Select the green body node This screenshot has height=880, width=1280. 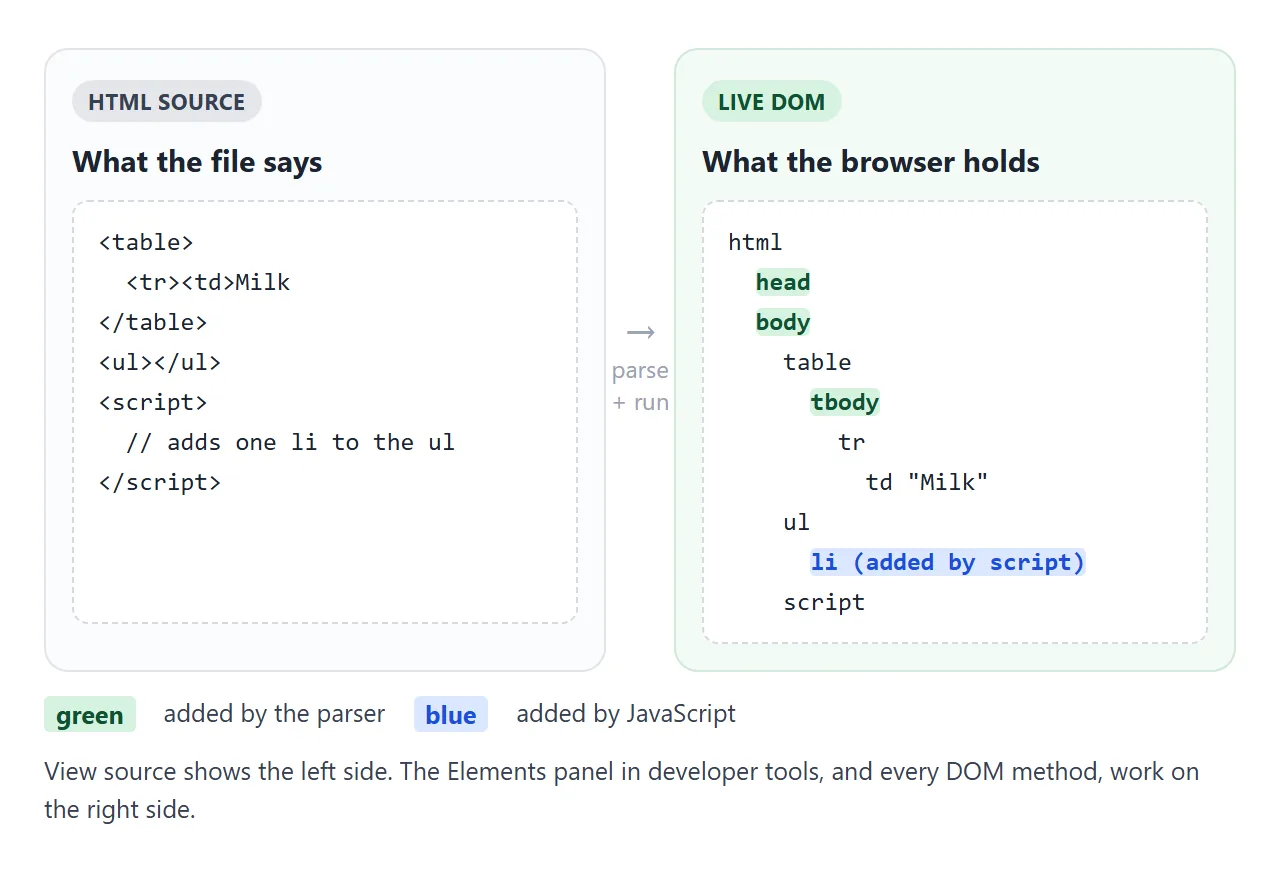783,323
